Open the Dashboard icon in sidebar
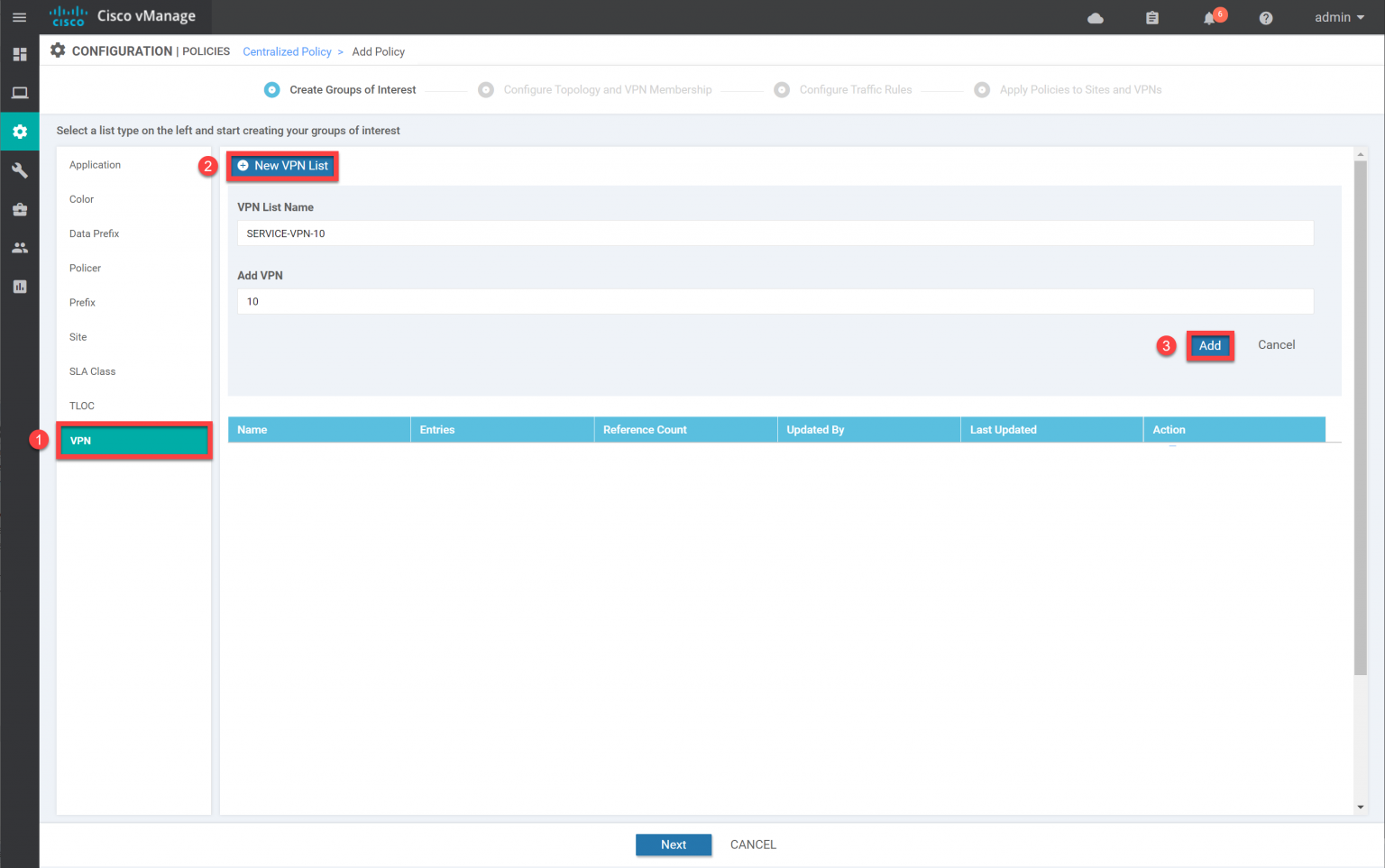 click(x=19, y=54)
